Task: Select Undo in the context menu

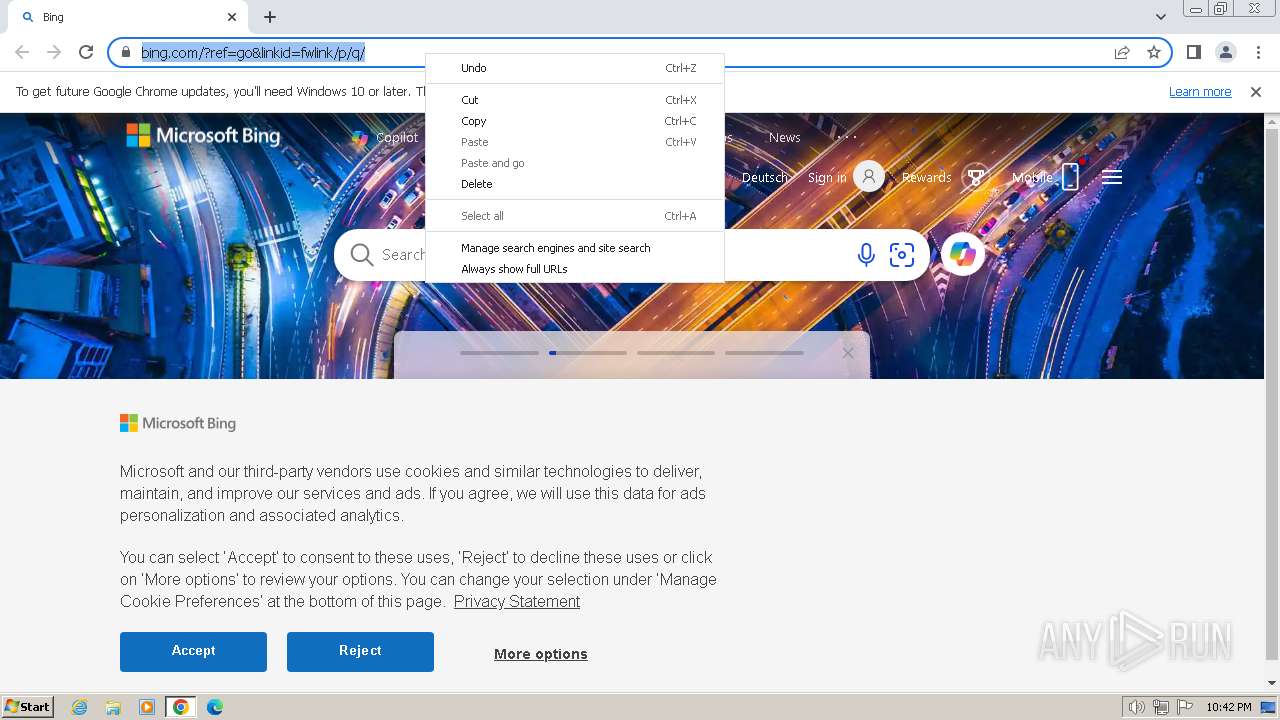Action: pyautogui.click(x=575, y=68)
